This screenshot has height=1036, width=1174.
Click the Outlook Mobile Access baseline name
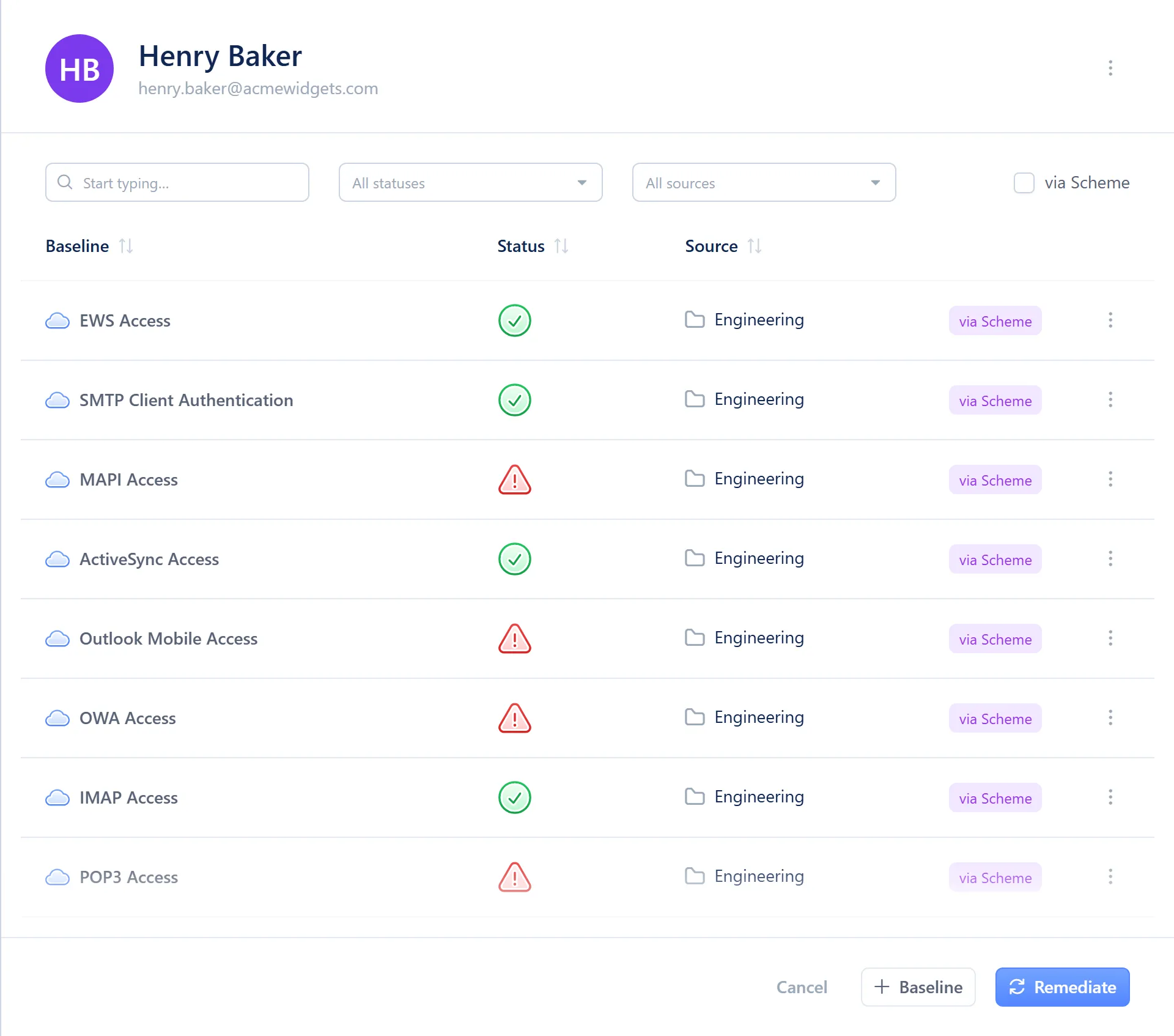point(169,638)
